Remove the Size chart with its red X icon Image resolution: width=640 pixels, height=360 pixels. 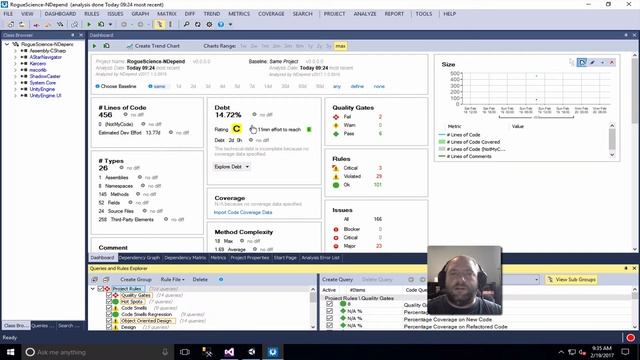(612, 62)
